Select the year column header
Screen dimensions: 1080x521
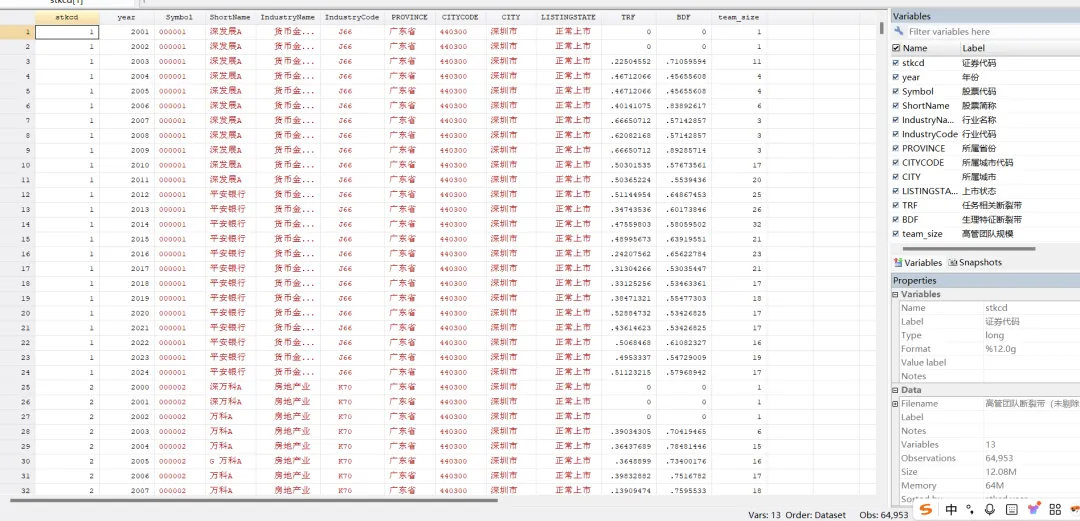point(127,17)
